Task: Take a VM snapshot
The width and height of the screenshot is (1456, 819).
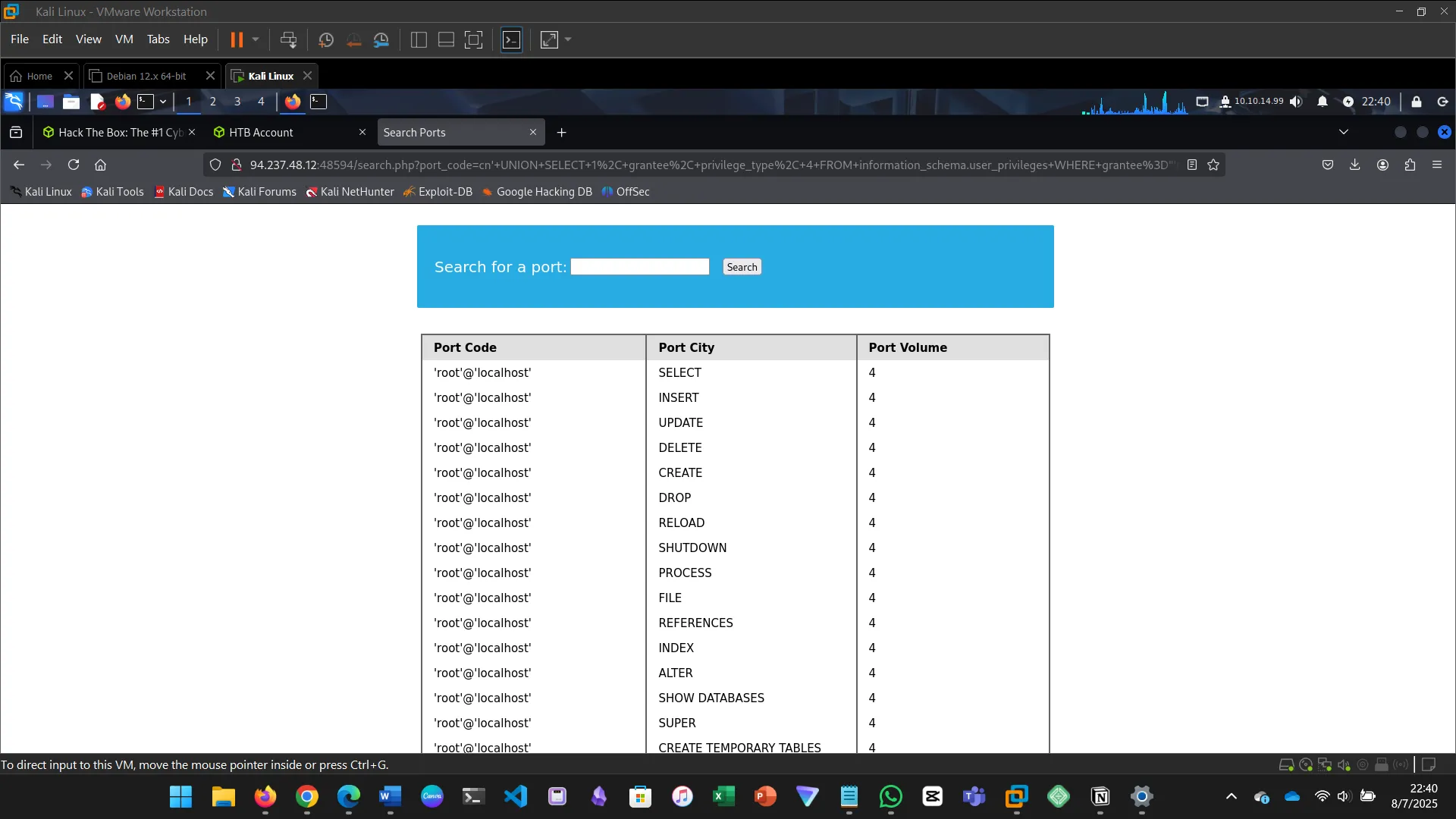Action: click(x=326, y=39)
